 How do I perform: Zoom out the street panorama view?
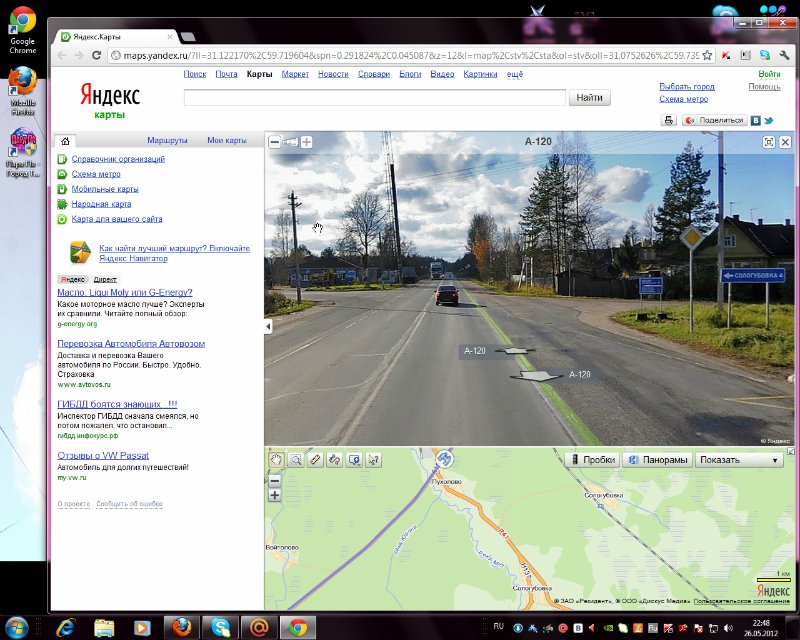click(x=274, y=142)
